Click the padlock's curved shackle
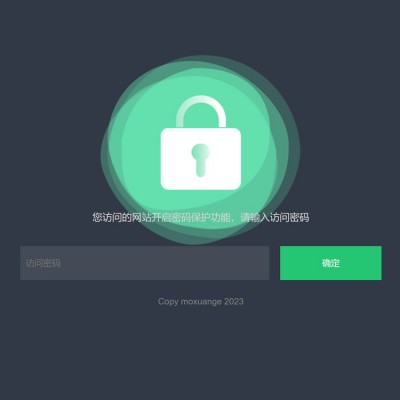The height and width of the screenshot is (400, 400). pyautogui.click(x=201, y=111)
